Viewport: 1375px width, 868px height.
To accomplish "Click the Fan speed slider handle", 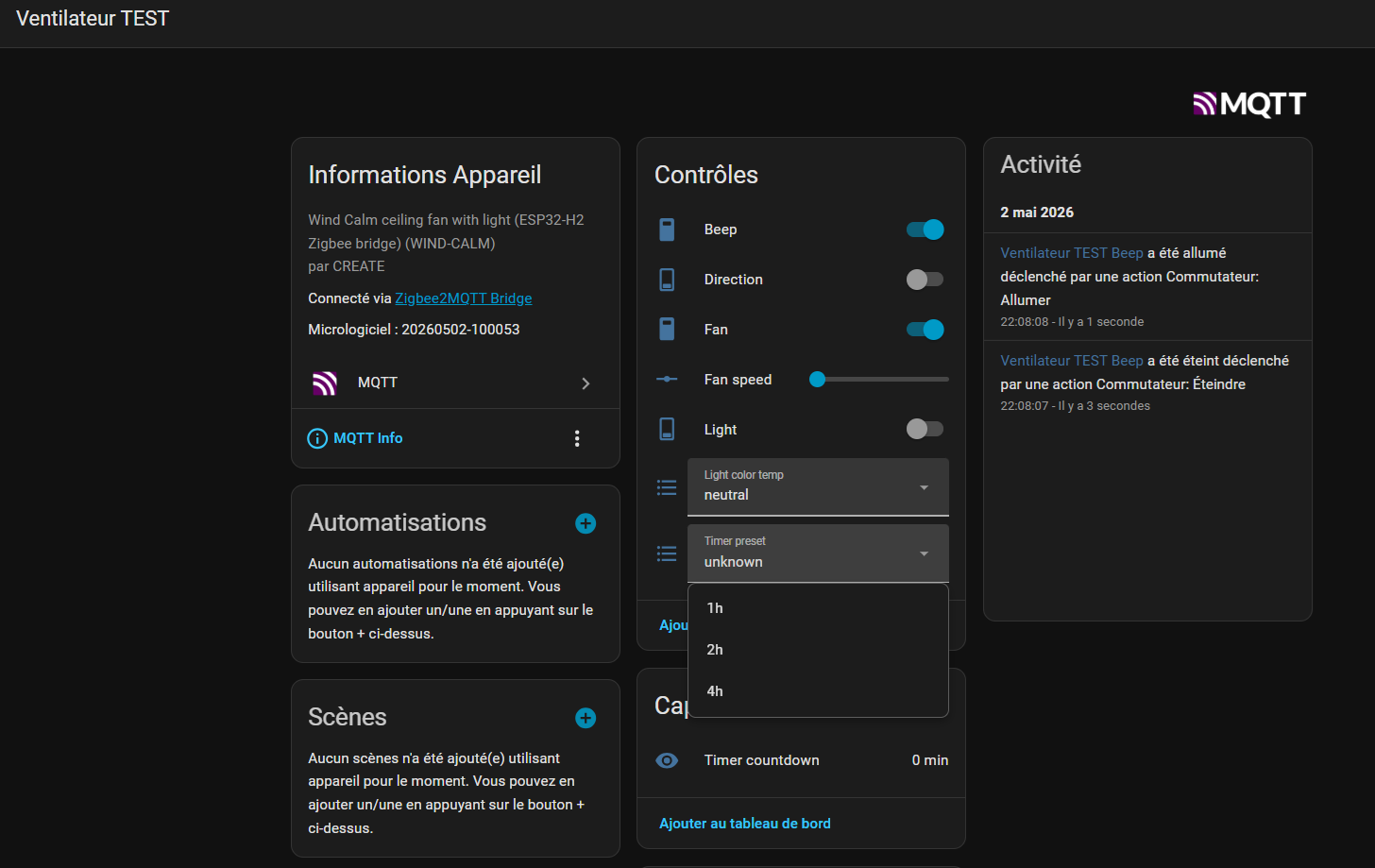I will click(x=818, y=379).
